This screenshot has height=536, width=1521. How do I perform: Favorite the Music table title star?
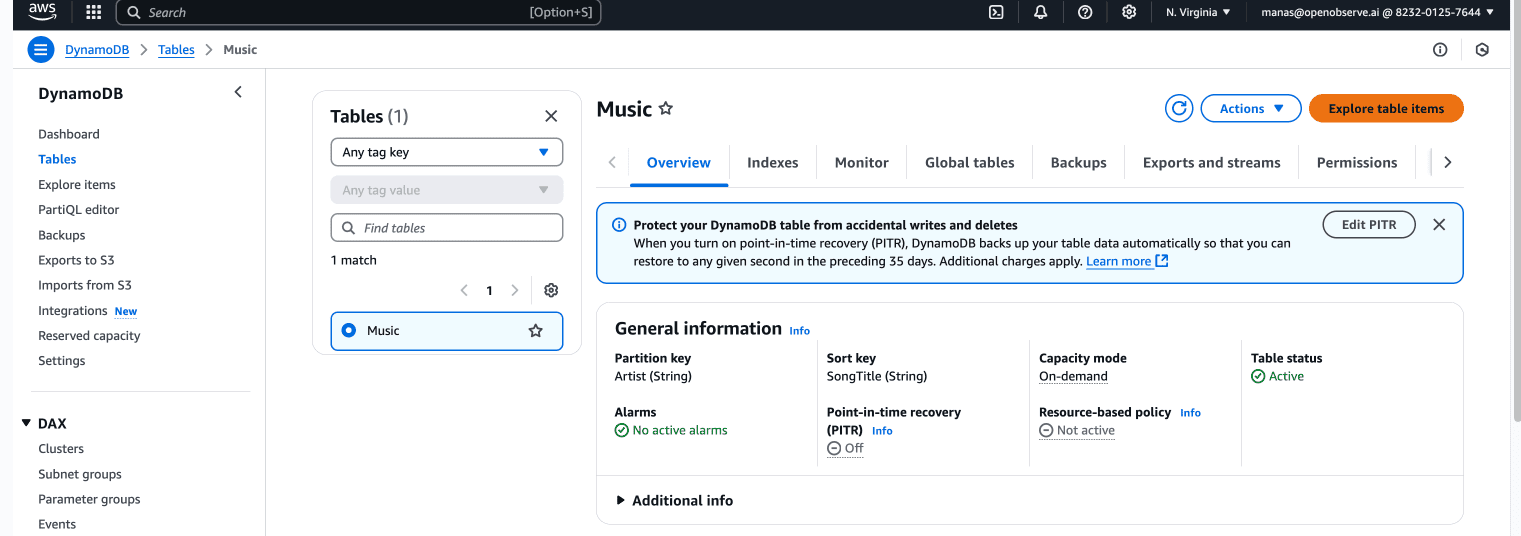(x=666, y=109)
